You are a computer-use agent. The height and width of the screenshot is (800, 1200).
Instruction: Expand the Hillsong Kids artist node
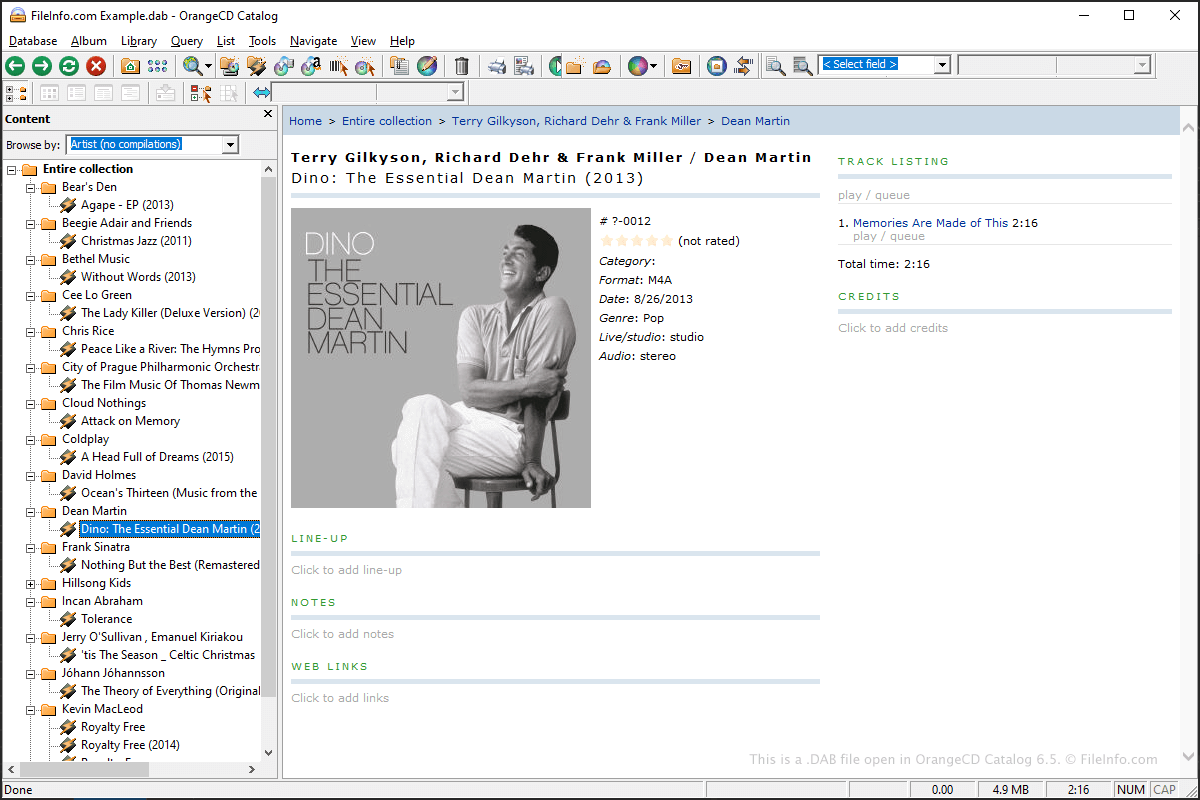(x=31, y=583)
